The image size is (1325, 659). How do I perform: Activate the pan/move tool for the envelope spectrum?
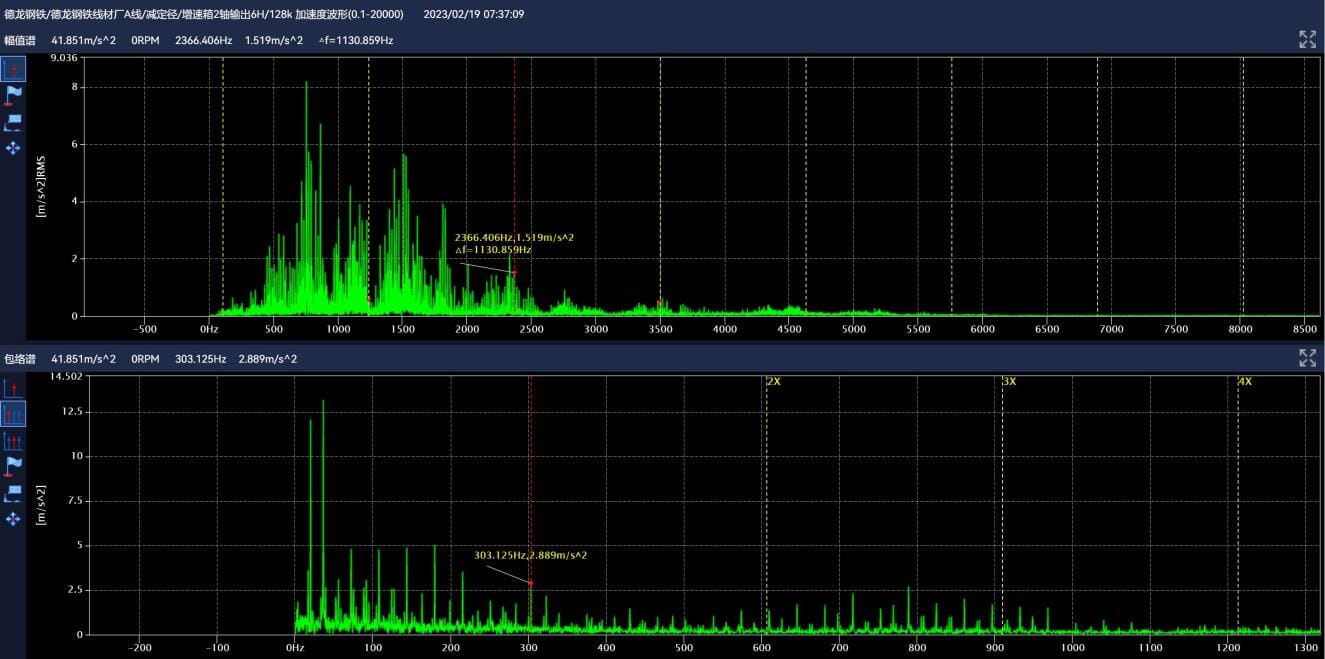pos(13,519)
